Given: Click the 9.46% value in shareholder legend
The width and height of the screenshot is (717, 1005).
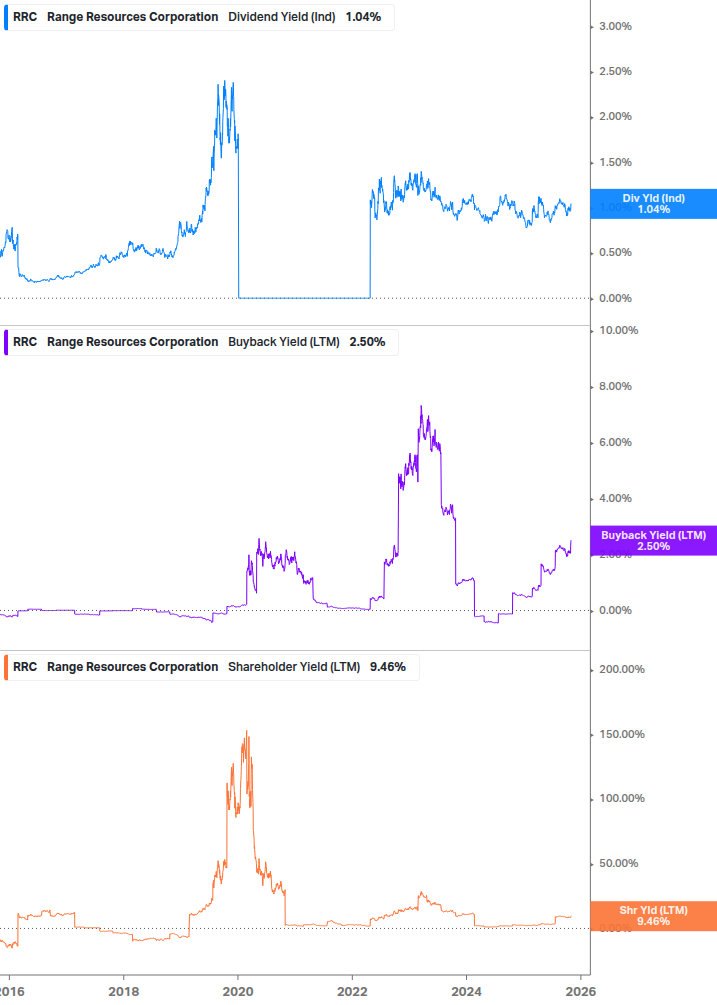Looking at the screenshot, I should 388,667.
